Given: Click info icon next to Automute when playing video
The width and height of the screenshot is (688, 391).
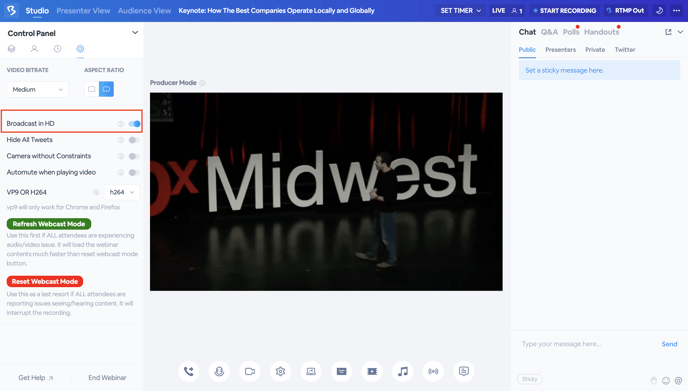Looking at the screenshot, I should click(x=121, y=172).
